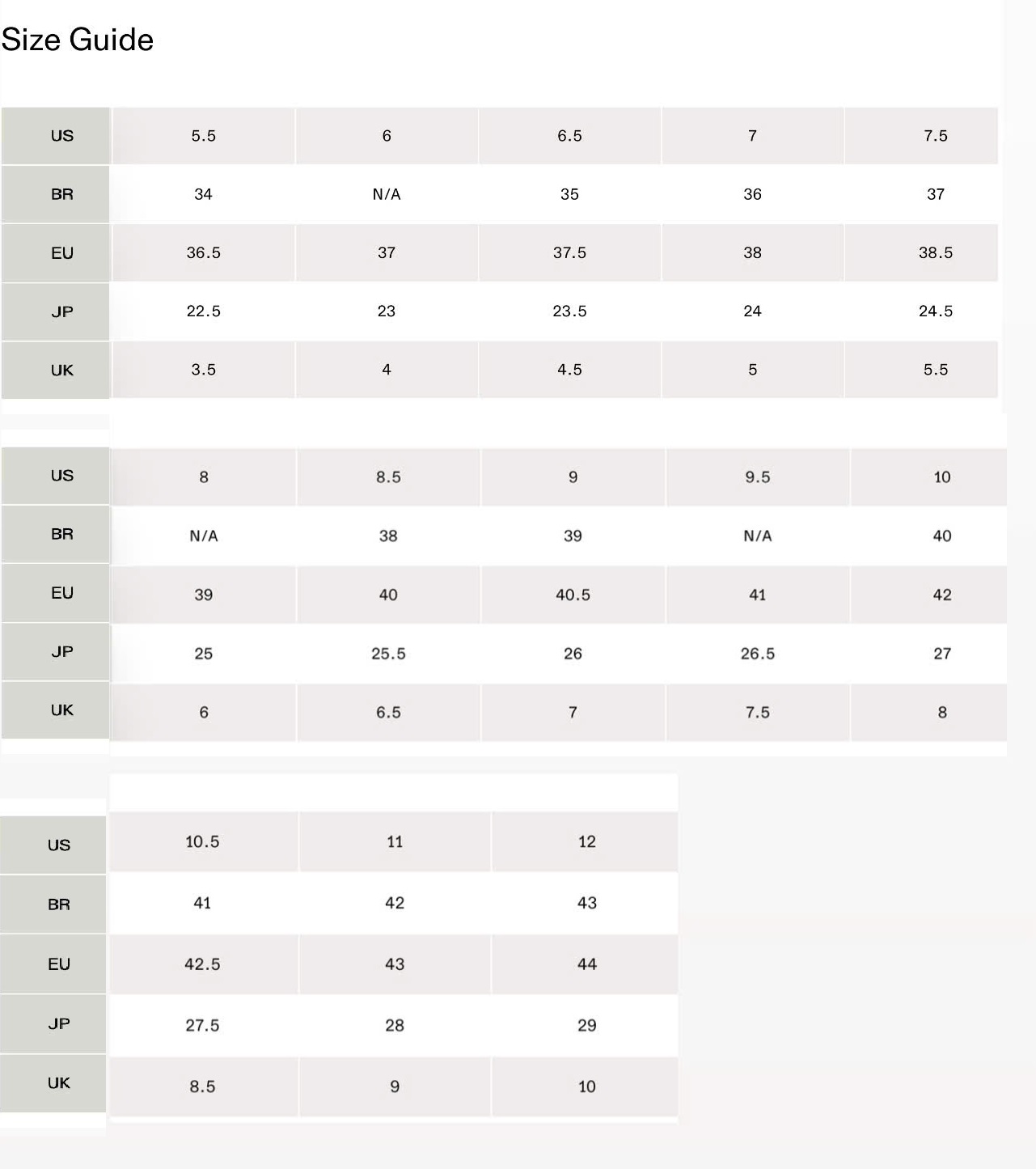This screenshot has height=1169, width=1036.
Task: Select JP size 26.5 cell
Action: (758, 654)
